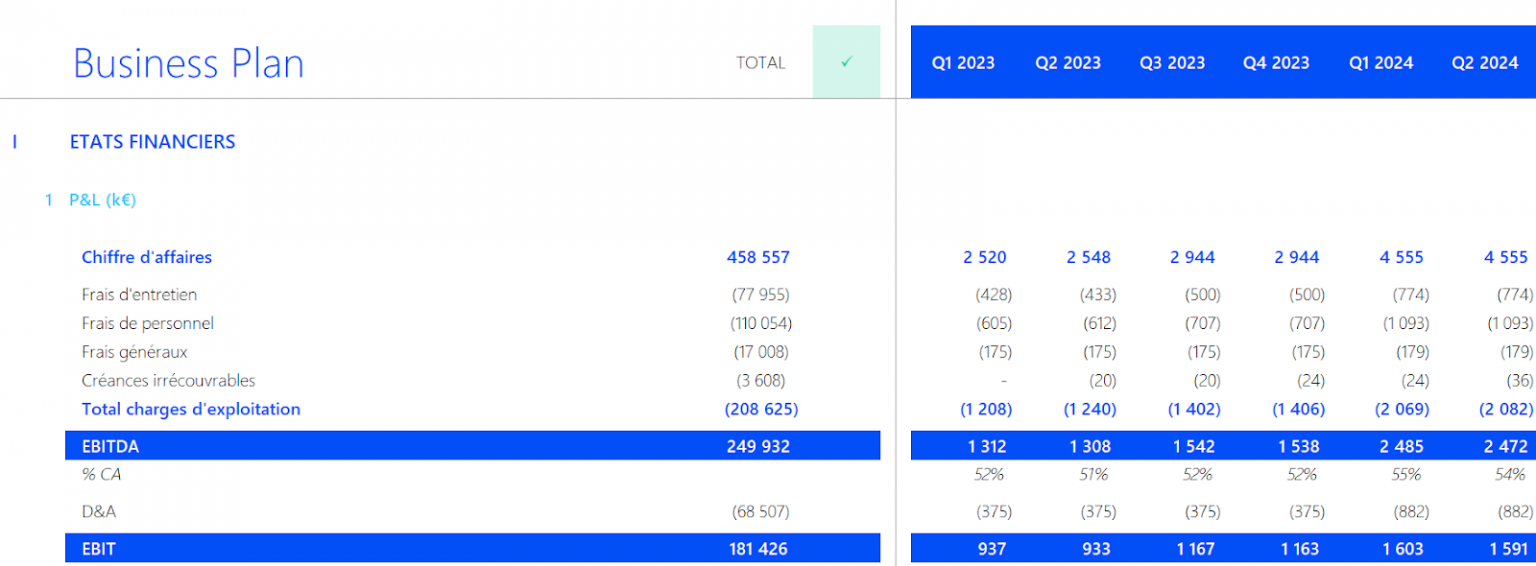Click Q4 2023 total charges cell (1 406)
The width and height of the screenshot is (1536, 566).
pyautogui.click(x=1298, y=409)
